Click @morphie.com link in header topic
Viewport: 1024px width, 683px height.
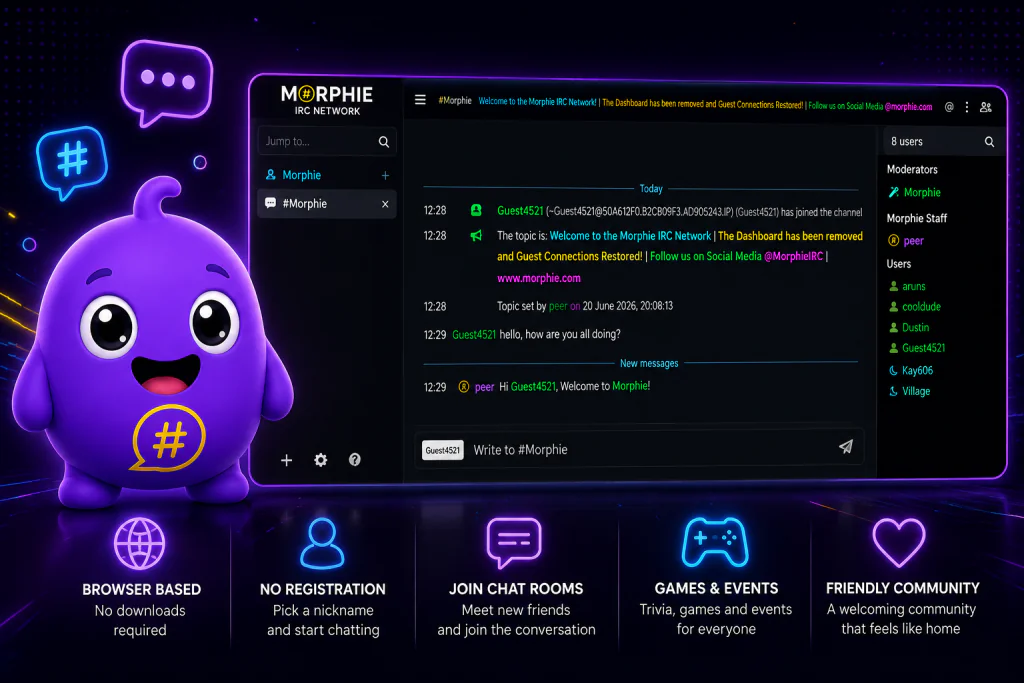click(908, 106)
